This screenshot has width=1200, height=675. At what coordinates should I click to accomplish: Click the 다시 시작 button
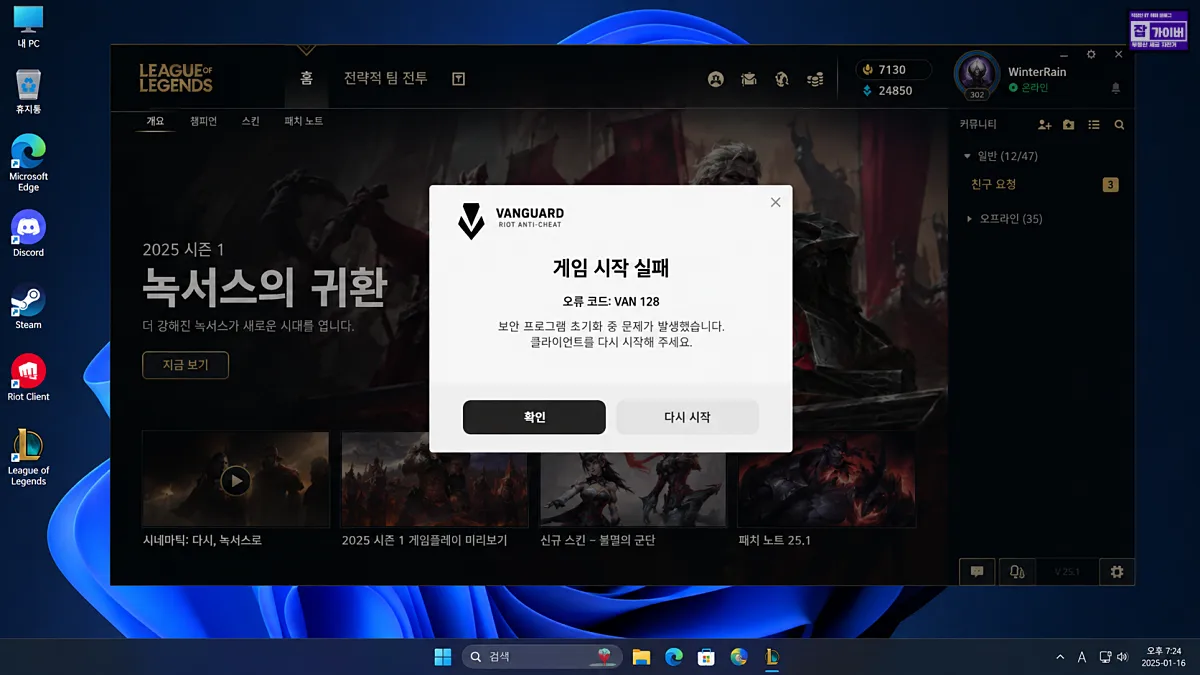click(687, 417)
